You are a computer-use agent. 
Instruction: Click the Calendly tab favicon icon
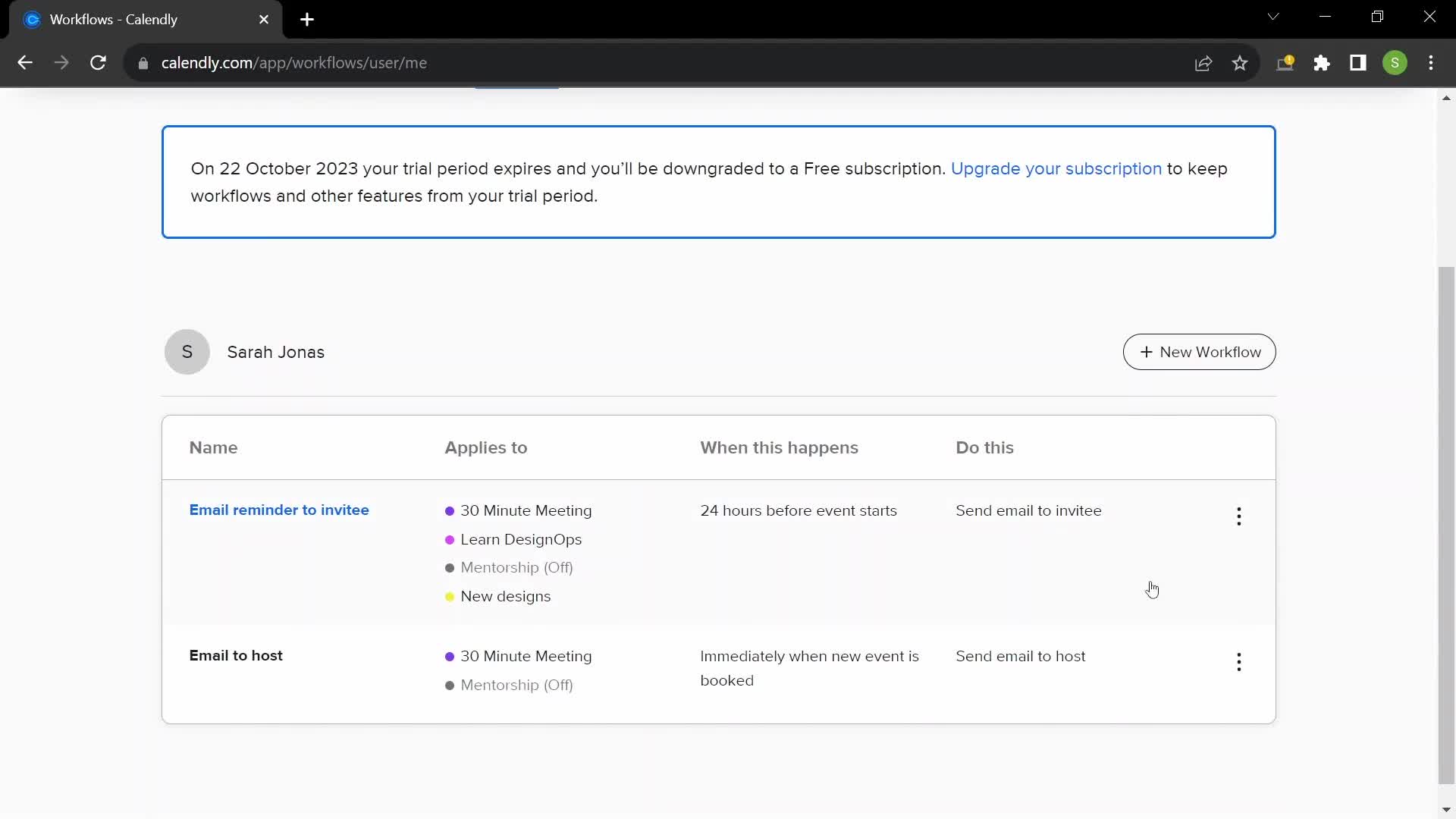click(33, 19)
